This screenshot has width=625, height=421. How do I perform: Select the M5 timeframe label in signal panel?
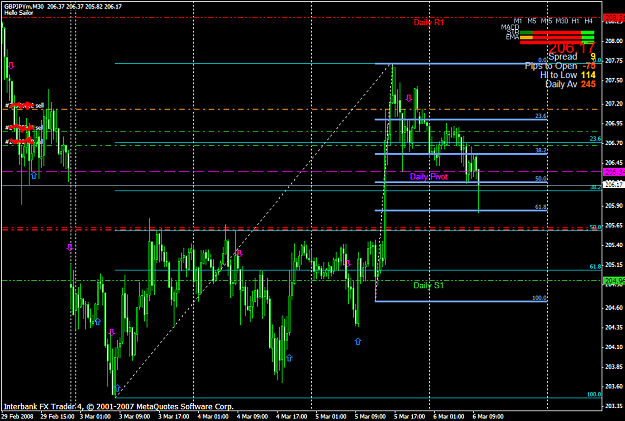pyautogui.click(x=532, y=21)
